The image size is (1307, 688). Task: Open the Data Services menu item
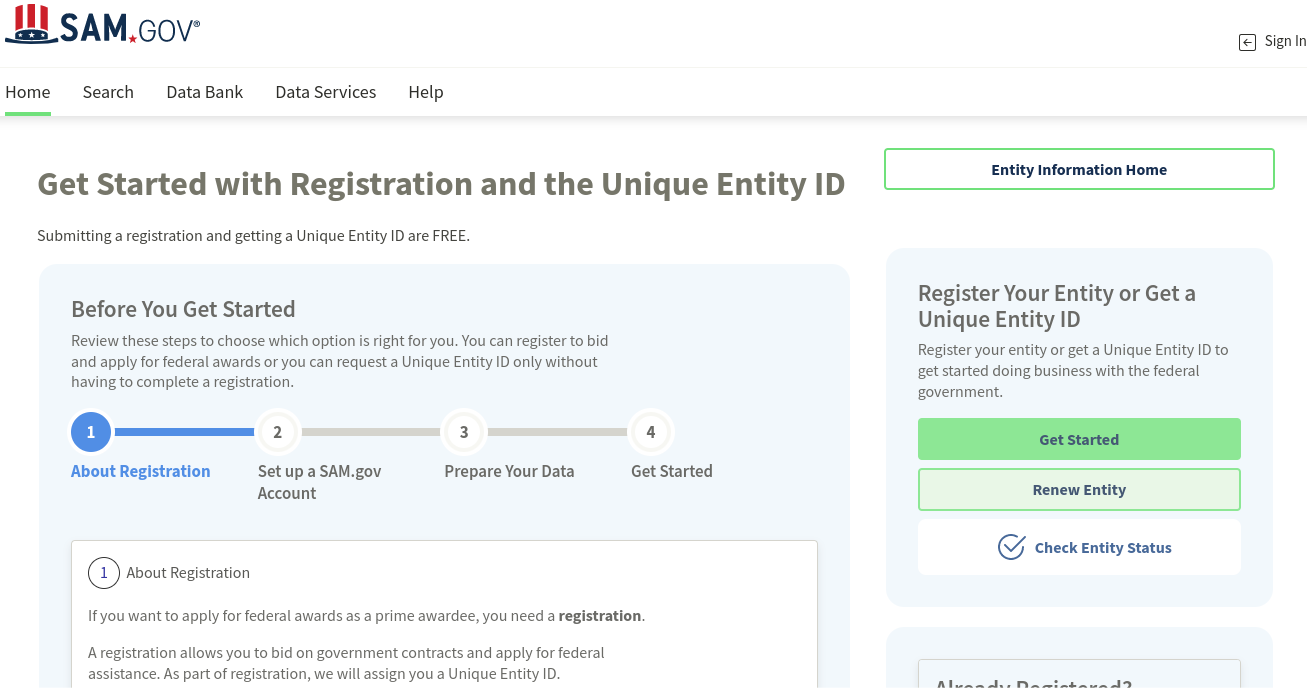[x=326, y=92]
